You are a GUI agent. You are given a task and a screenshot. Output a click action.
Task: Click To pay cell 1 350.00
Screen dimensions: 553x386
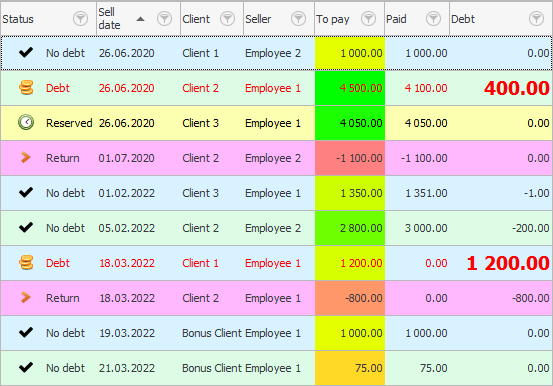[x=350, y=193]
